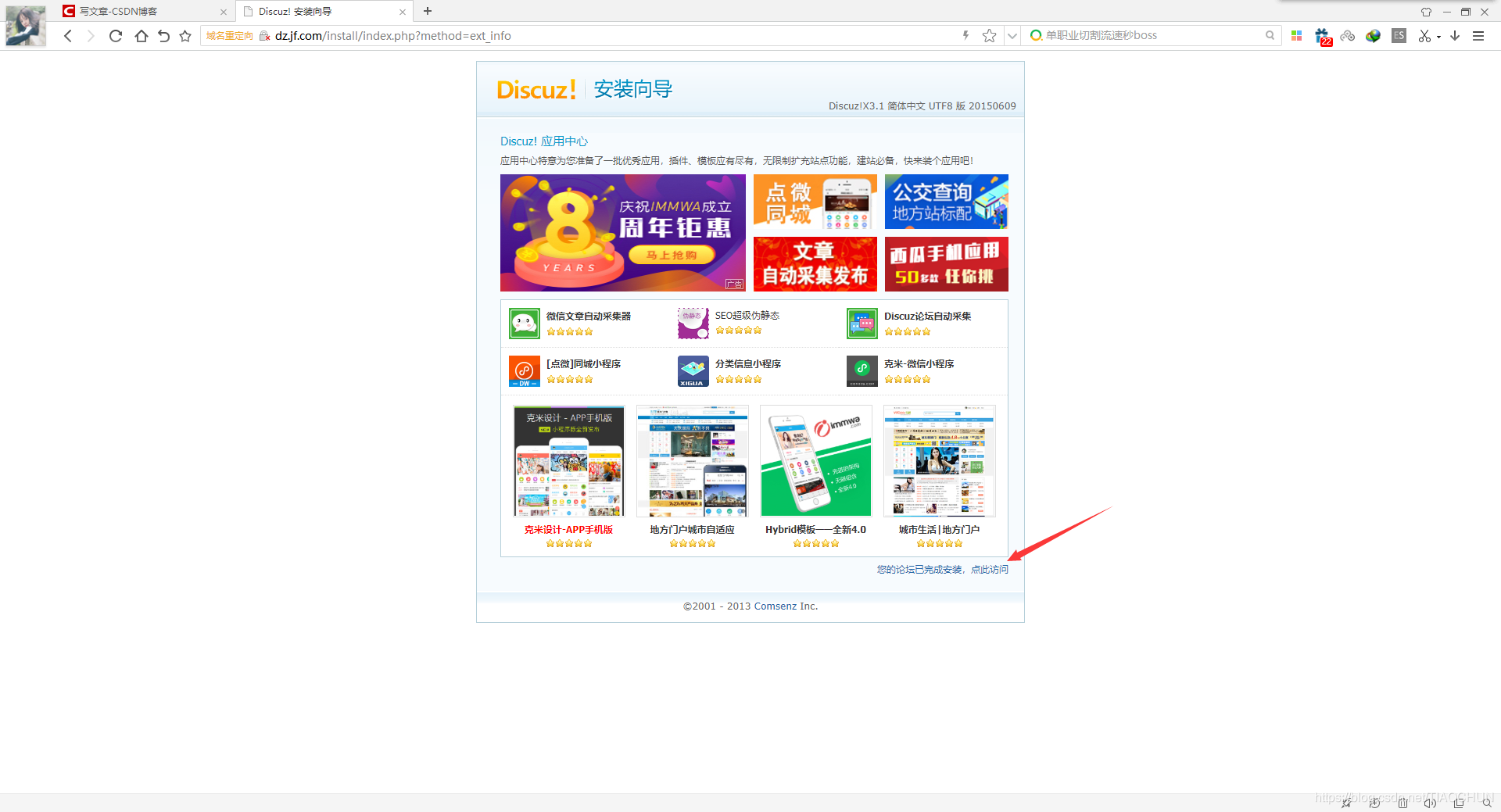
Task: Open the 文章自动采集发布 banner
Action: click(x=815, y=264)
